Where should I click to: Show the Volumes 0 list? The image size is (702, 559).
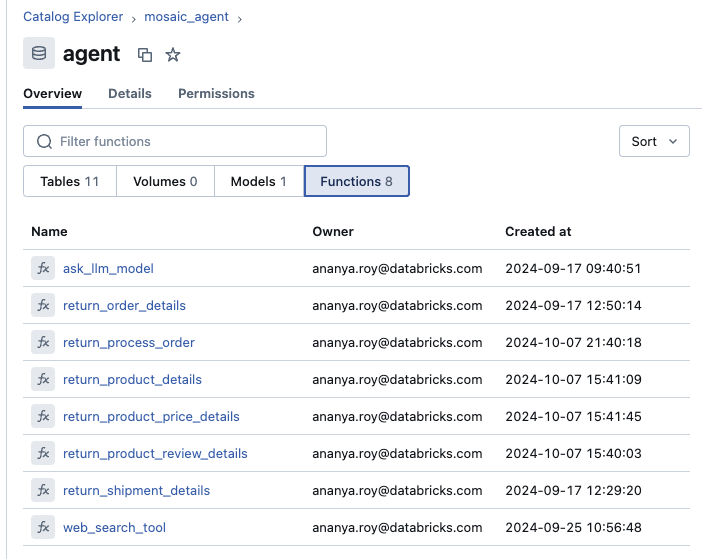click(x=165, y=181)
